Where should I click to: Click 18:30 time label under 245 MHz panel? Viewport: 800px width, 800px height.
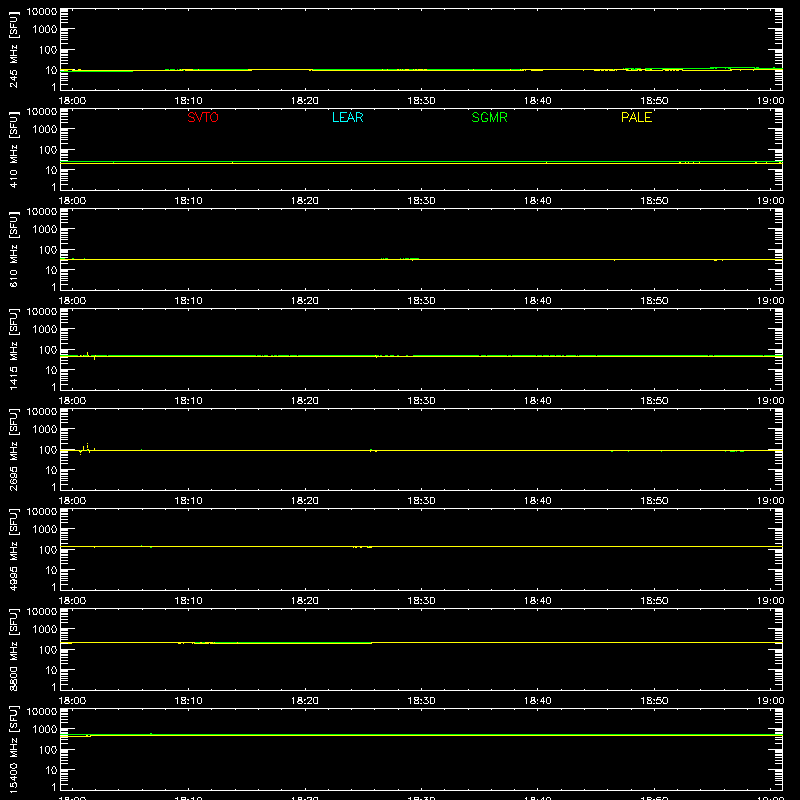(x=421, y=101)
